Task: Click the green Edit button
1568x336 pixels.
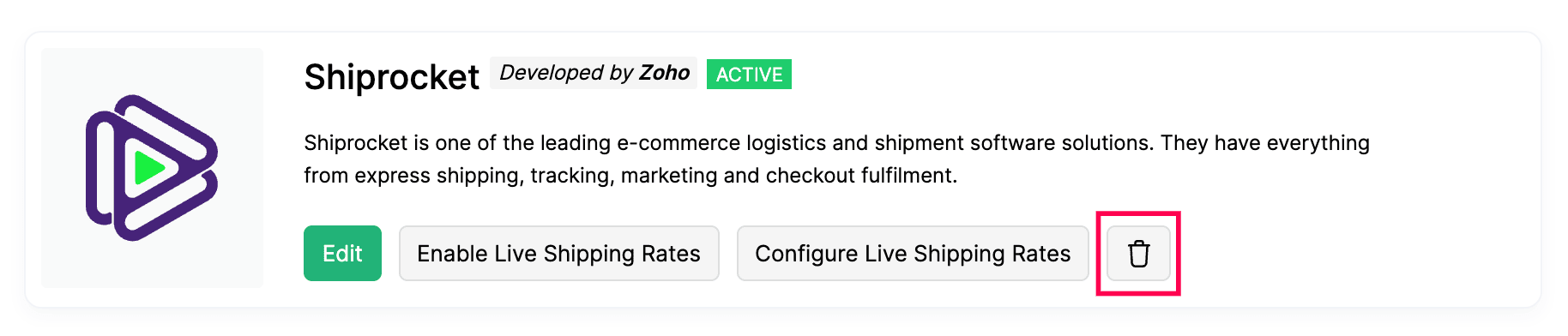Action: pos(342,254)
